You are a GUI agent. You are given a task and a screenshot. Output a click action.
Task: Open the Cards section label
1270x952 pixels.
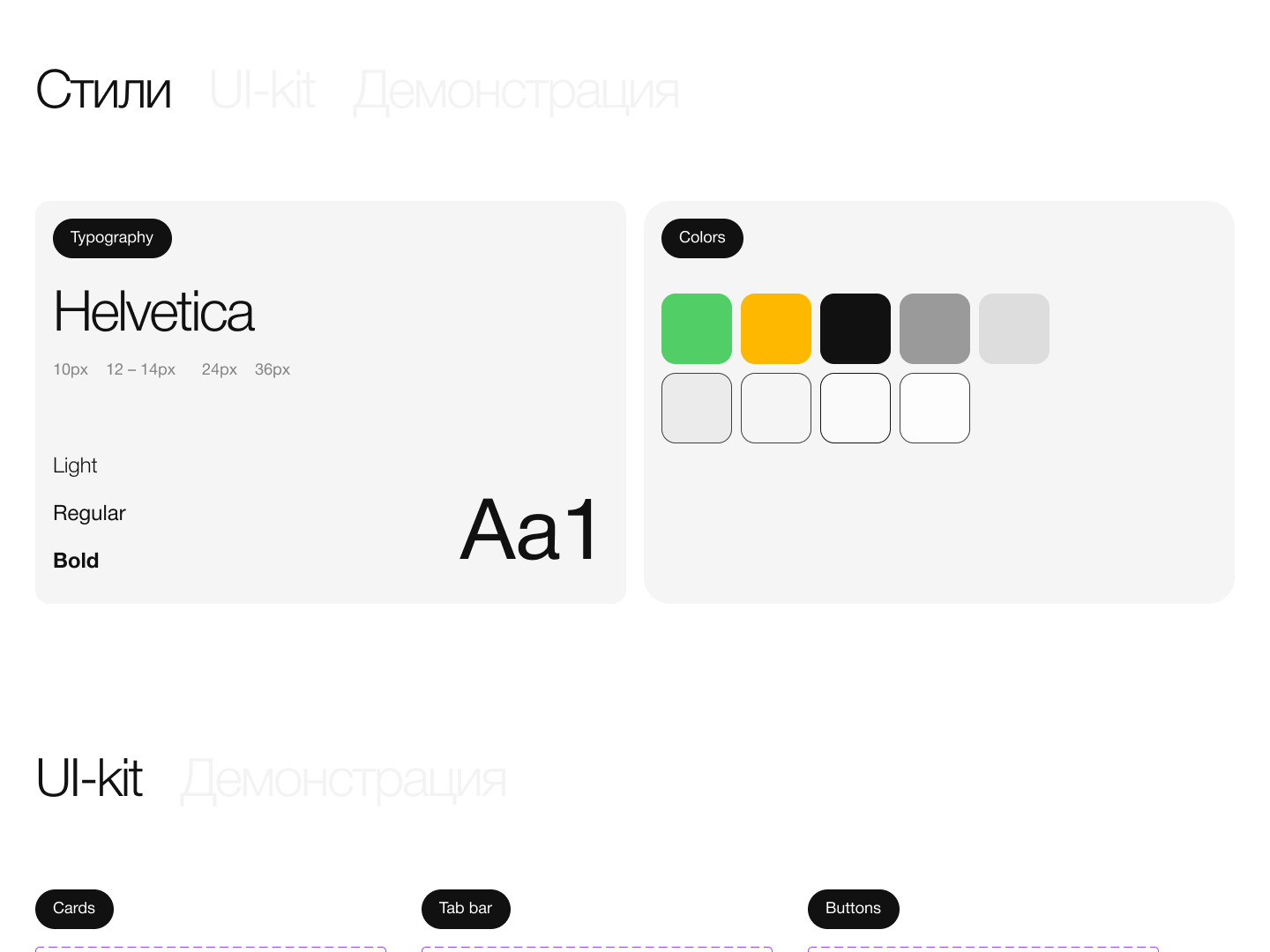coord(74,909)
